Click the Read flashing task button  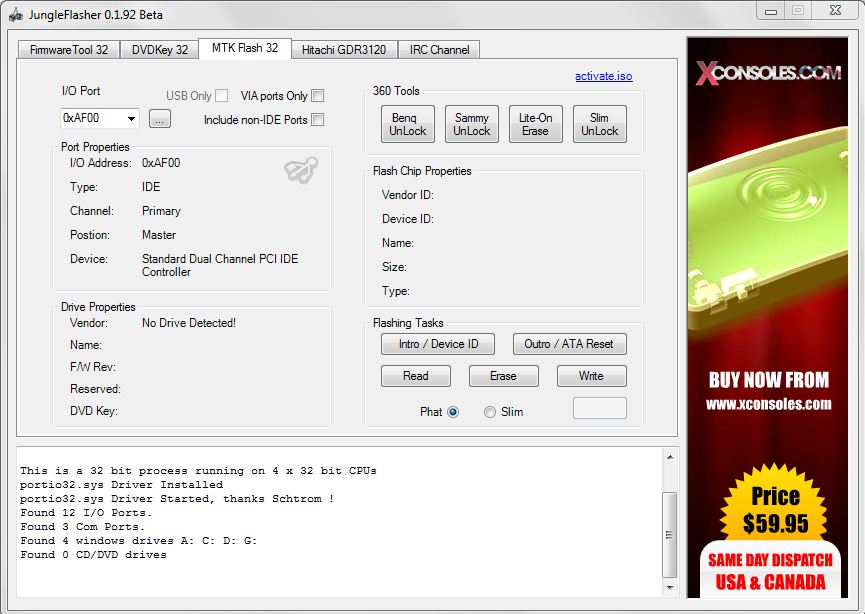click(x=416, y=376)
